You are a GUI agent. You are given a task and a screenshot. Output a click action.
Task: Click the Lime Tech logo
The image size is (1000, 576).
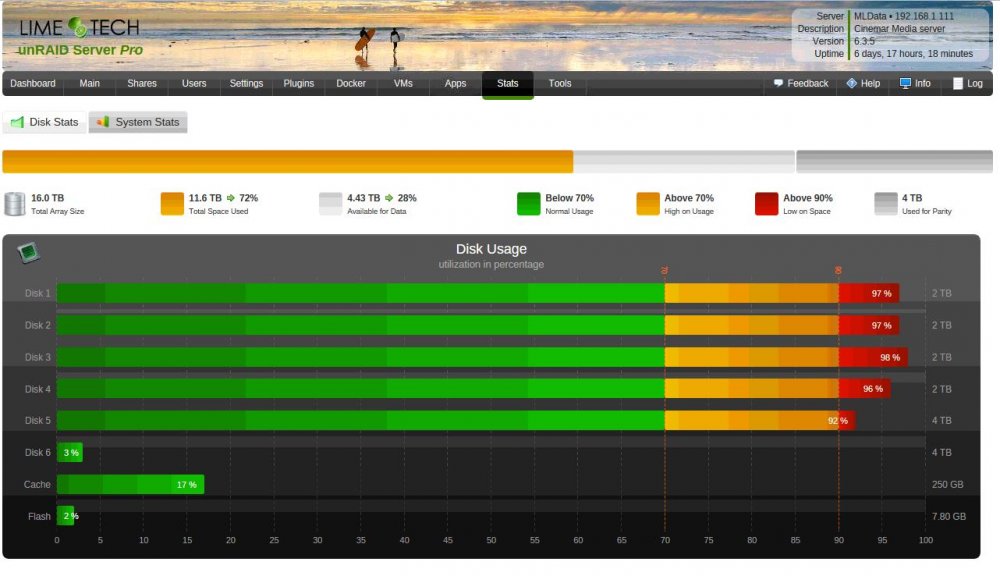79,27
